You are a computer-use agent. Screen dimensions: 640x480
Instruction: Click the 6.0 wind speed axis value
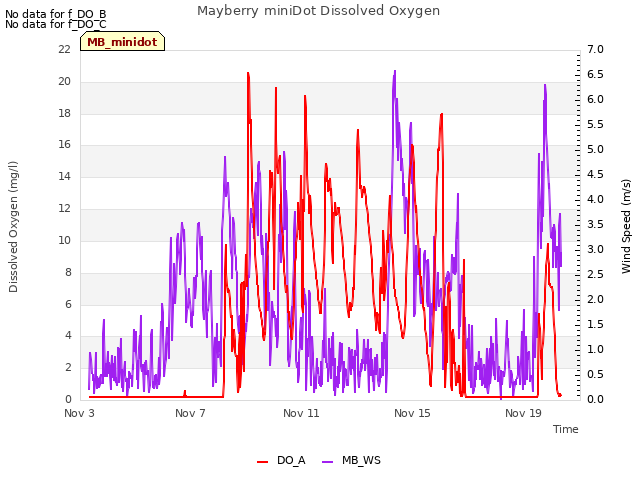pyautogui.click(x=595, y=99)
